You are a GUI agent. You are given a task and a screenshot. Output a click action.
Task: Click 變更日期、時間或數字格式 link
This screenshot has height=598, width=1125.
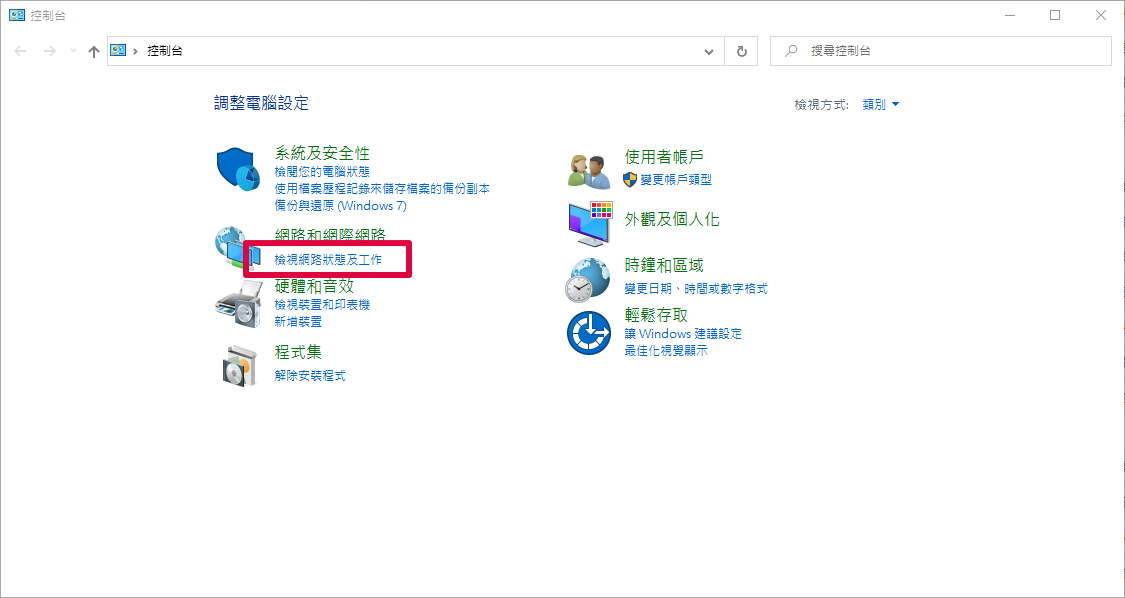696,289
